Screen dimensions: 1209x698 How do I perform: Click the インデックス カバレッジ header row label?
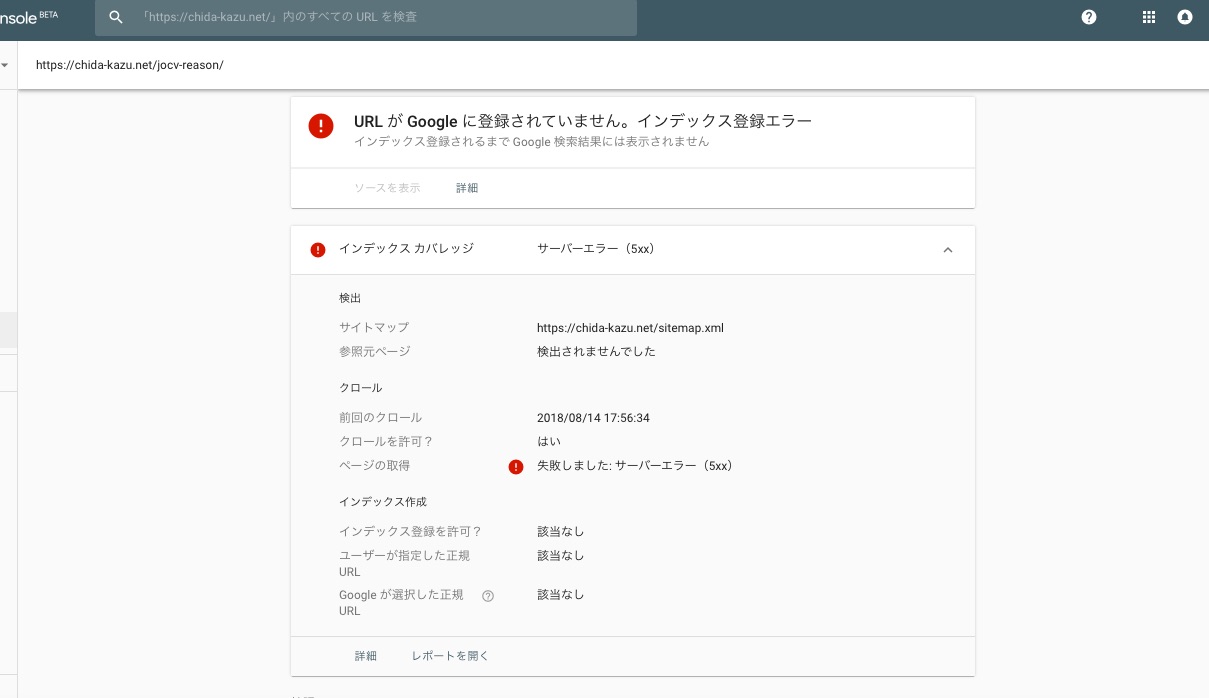point(406,249)
